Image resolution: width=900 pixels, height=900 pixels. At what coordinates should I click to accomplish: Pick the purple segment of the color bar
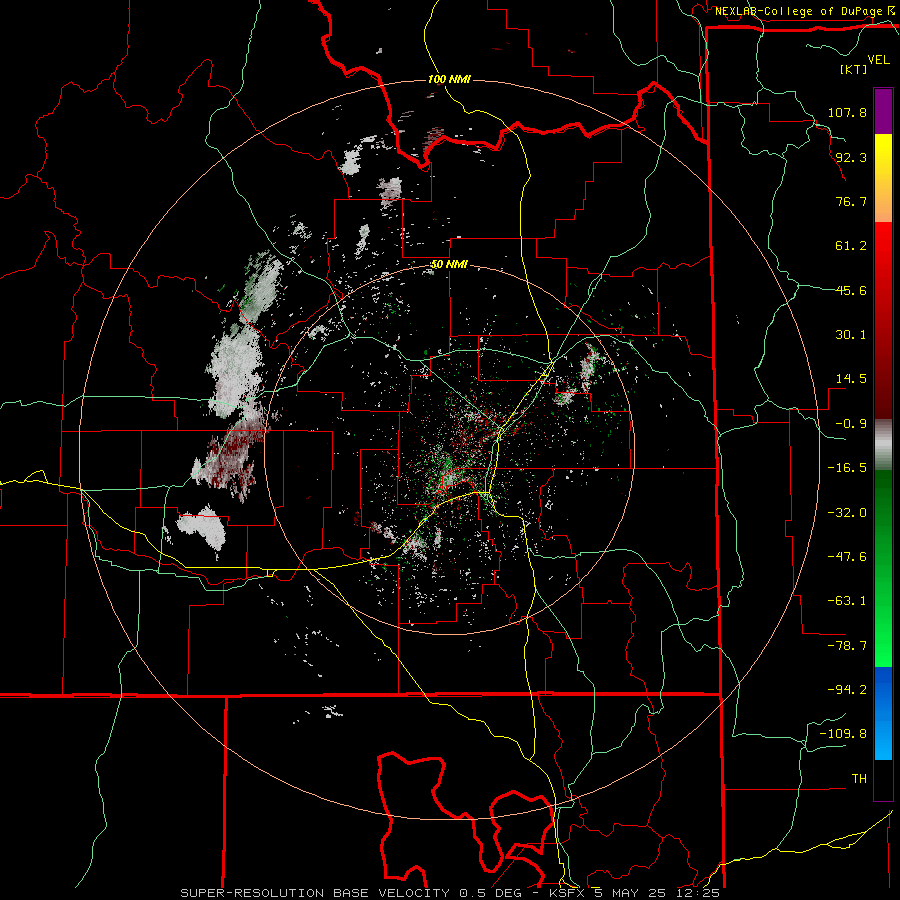tap(883, 111)
